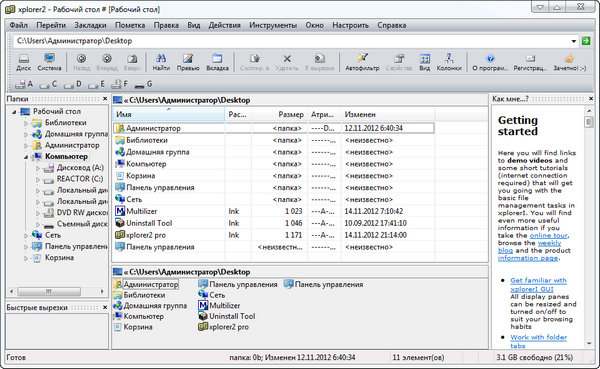The image size is (600, 369).
Task: Open the address bar dropdown arrow
Action: pyautogui.click(x=574, y=41)
